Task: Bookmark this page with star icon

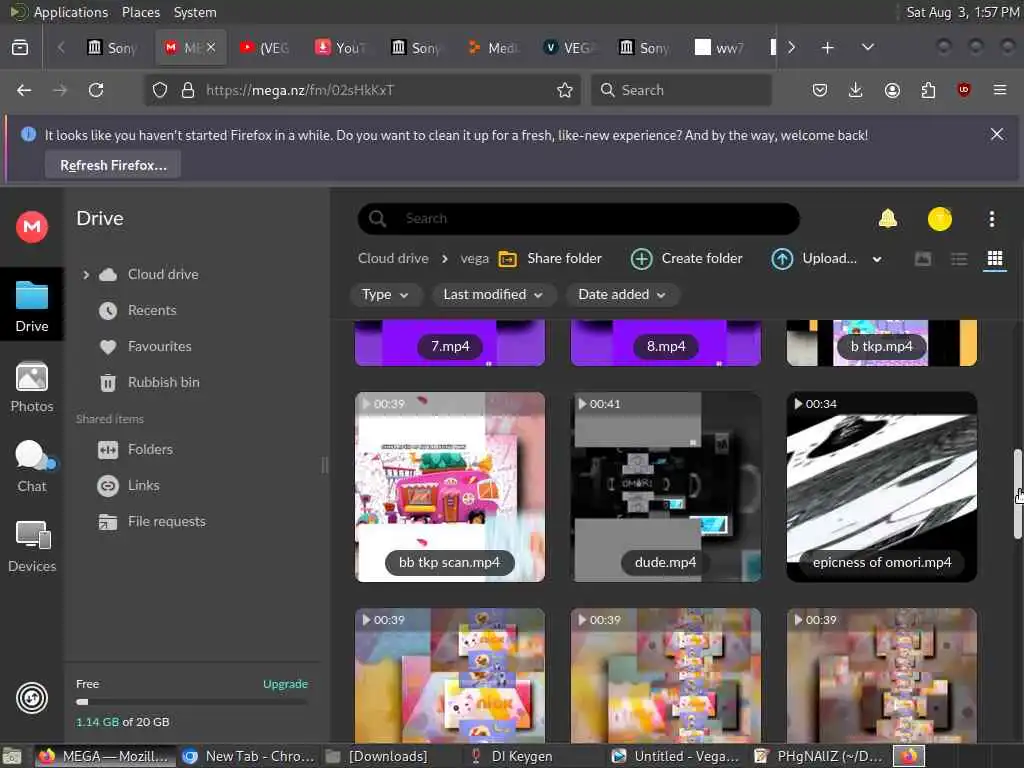Action: [565, 90]
